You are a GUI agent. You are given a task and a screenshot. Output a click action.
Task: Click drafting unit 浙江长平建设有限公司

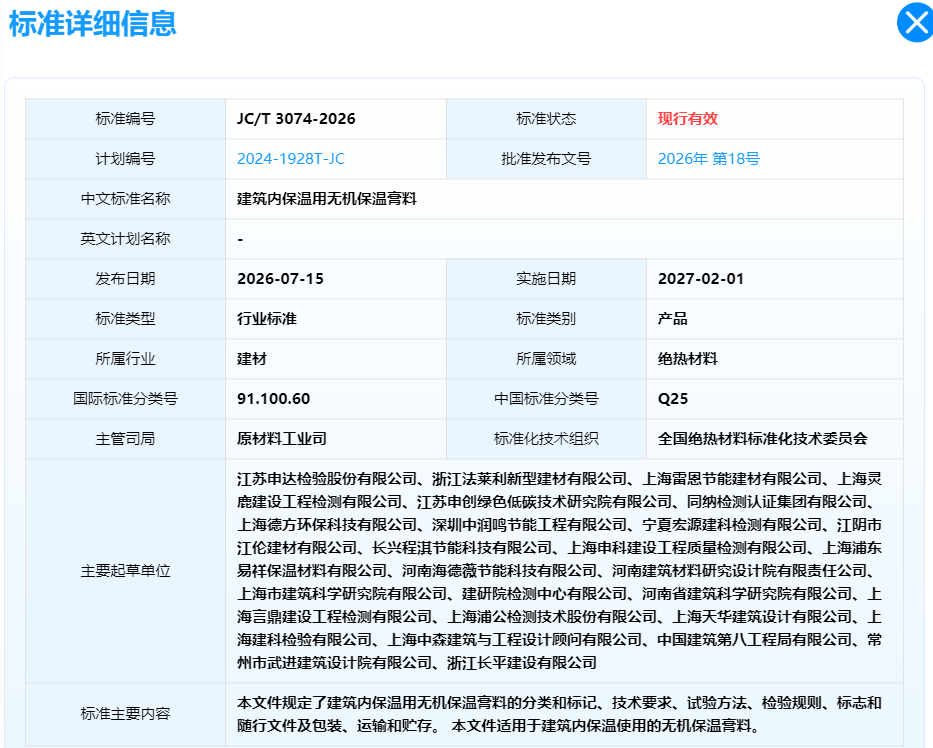(x=522, y=662)
